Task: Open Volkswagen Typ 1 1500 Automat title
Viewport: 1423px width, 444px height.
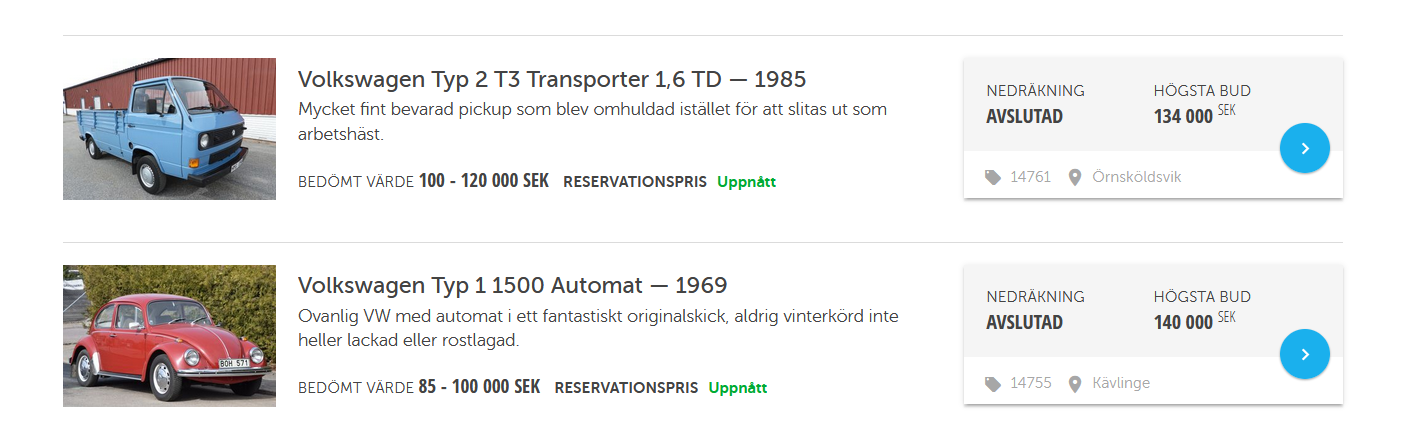Action: [512, 285]
